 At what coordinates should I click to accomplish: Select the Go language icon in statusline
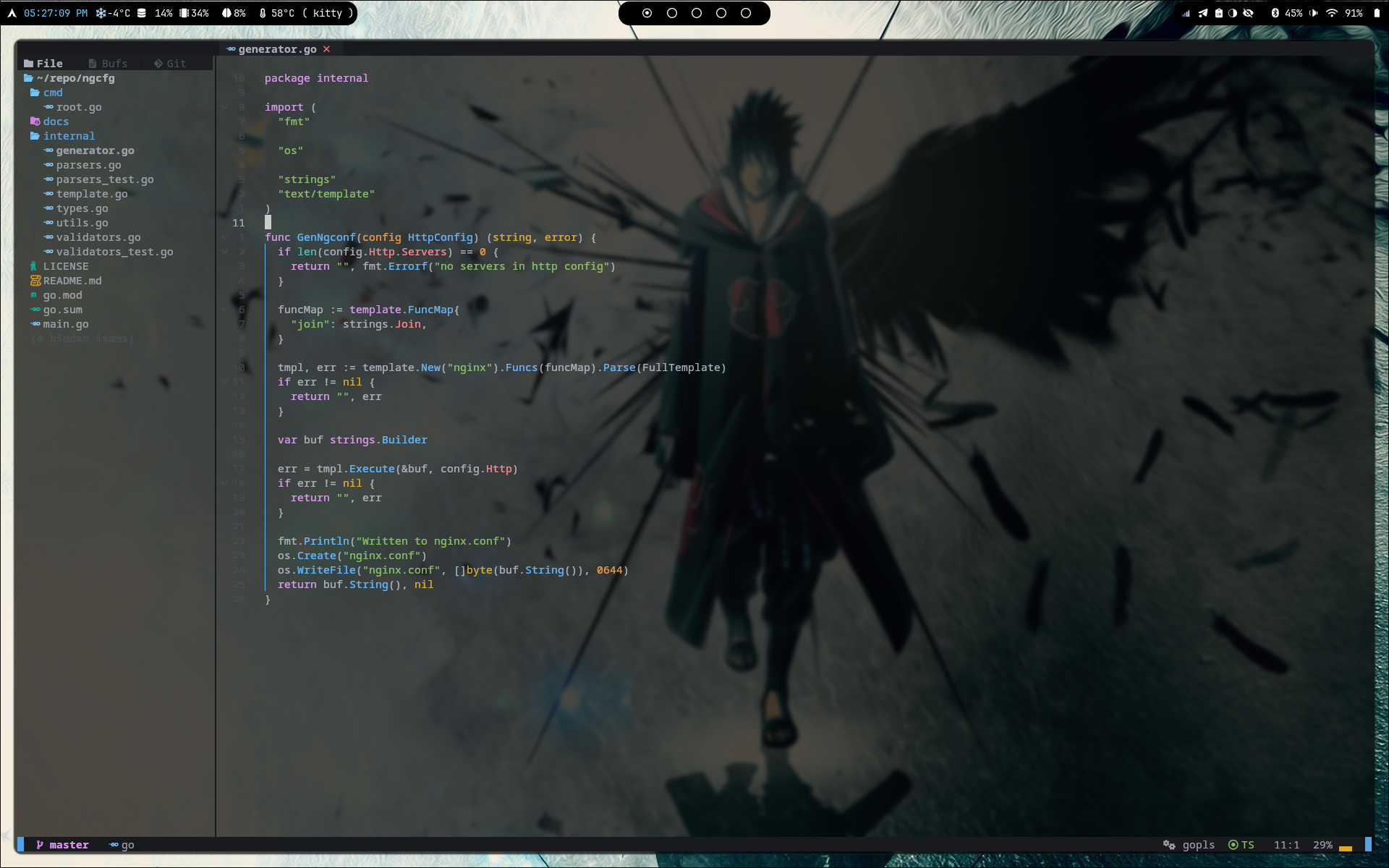(113, 844)
